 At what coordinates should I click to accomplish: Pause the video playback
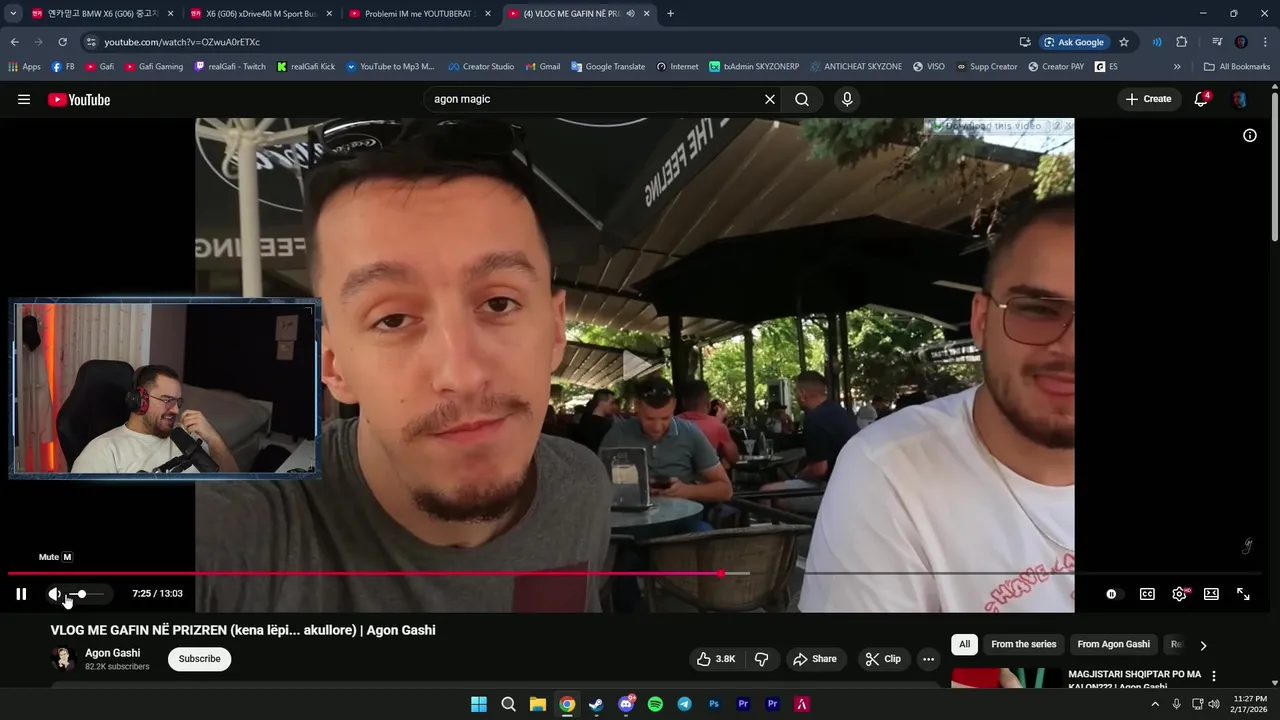(x=21, y=594)
